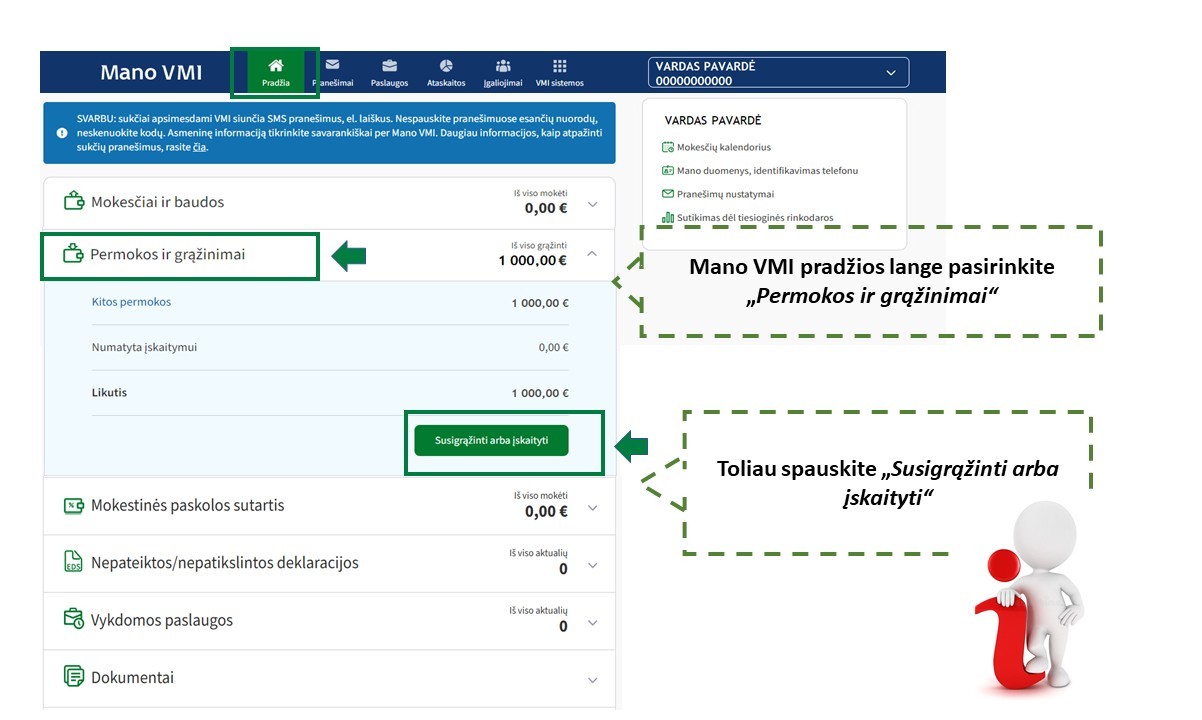Viewport: 1202px width, 720px height.
Task: Click the Pradžia home icon
Action: click(x=276, y=66)
